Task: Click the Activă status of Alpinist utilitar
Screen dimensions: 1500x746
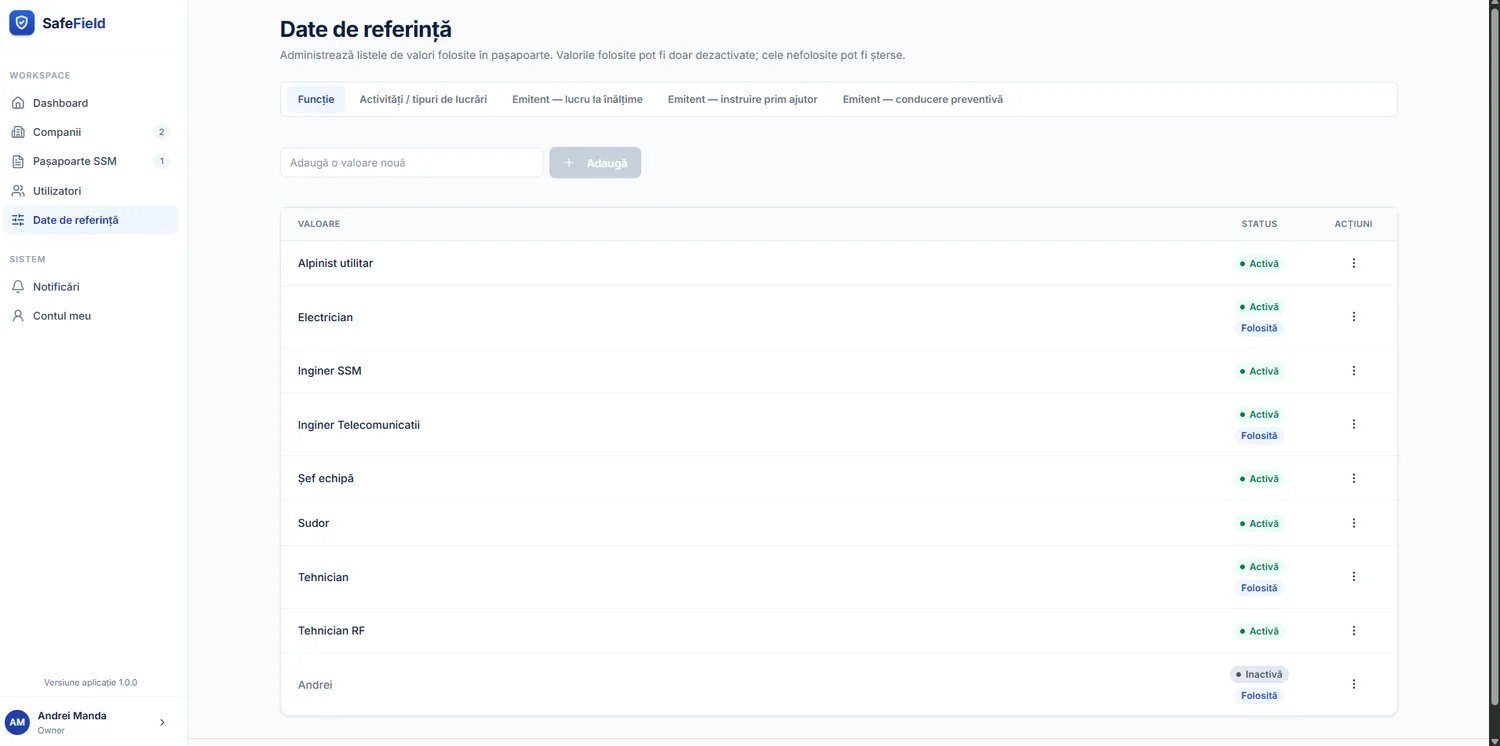Action: [1259, 264]
